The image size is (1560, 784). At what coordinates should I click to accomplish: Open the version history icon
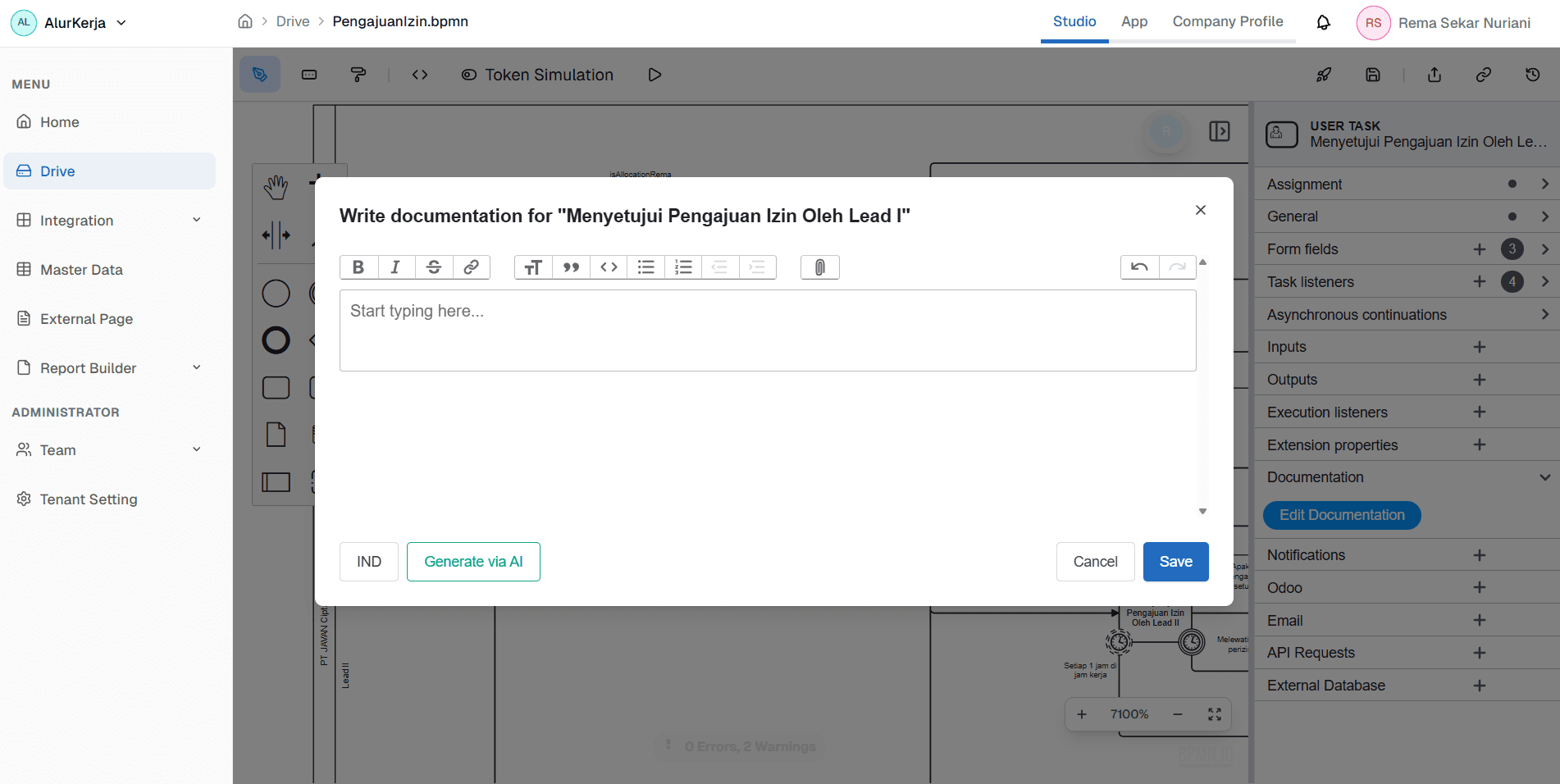pyautogui.click(x=1532, y=75)
